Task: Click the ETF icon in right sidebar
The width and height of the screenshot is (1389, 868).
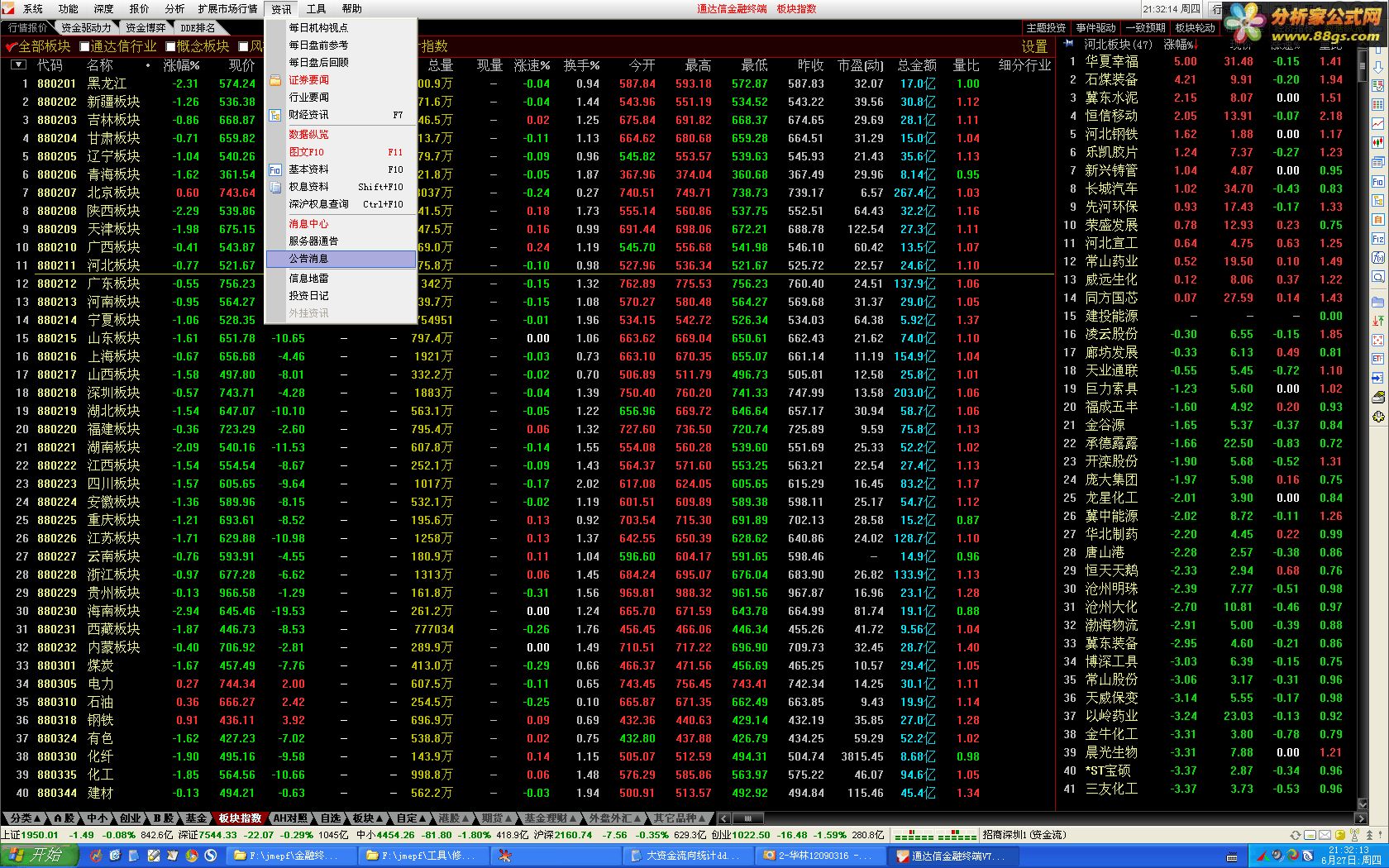Action: (1378, 359)
